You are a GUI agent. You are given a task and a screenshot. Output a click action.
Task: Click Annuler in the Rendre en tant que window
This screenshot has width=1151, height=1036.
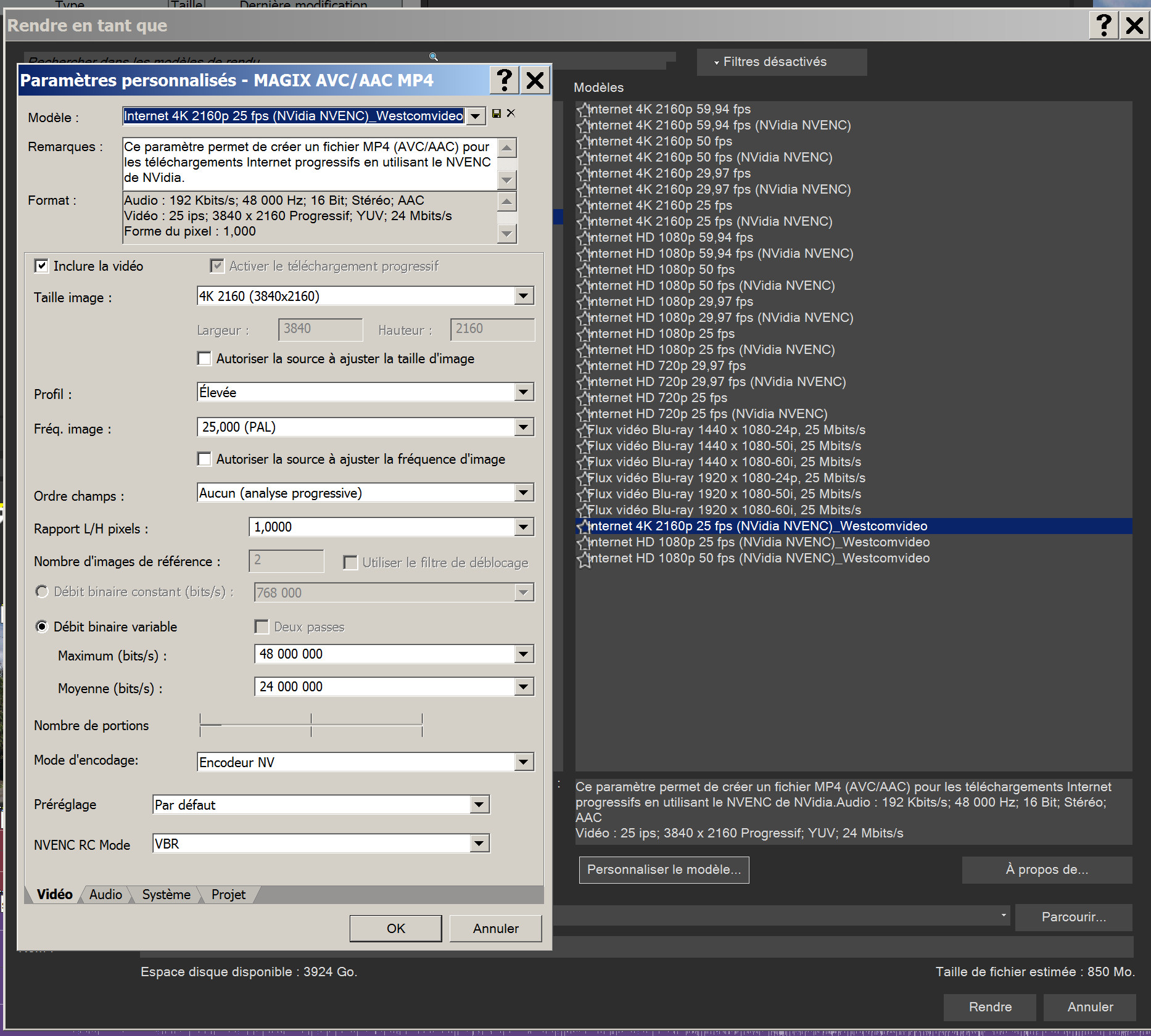(1090, 1007)
